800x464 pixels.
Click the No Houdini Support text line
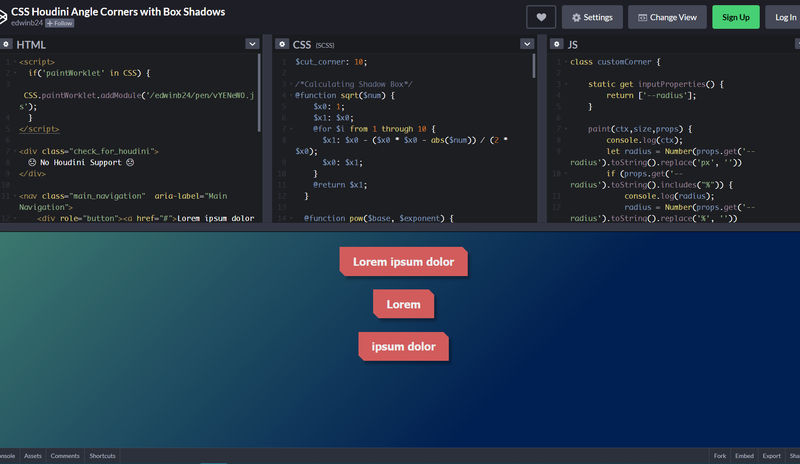click(81, 162)
